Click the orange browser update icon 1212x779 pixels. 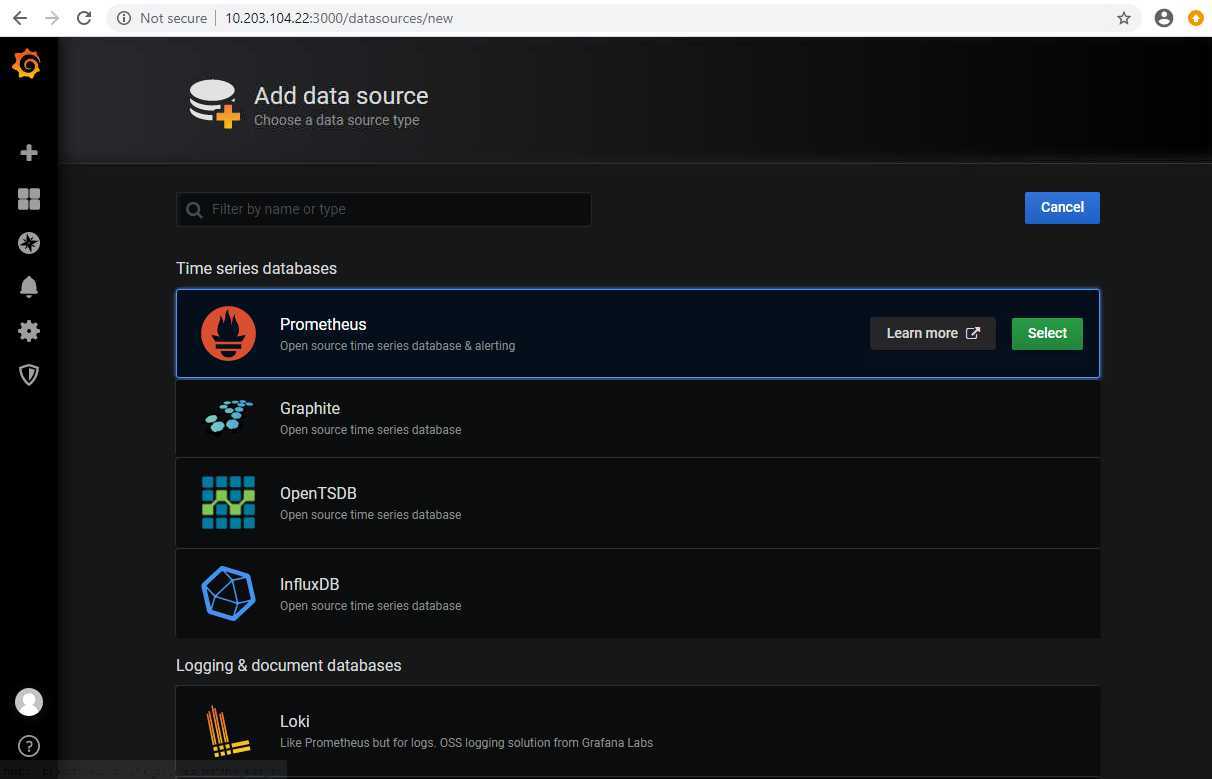pos(1195,18)
